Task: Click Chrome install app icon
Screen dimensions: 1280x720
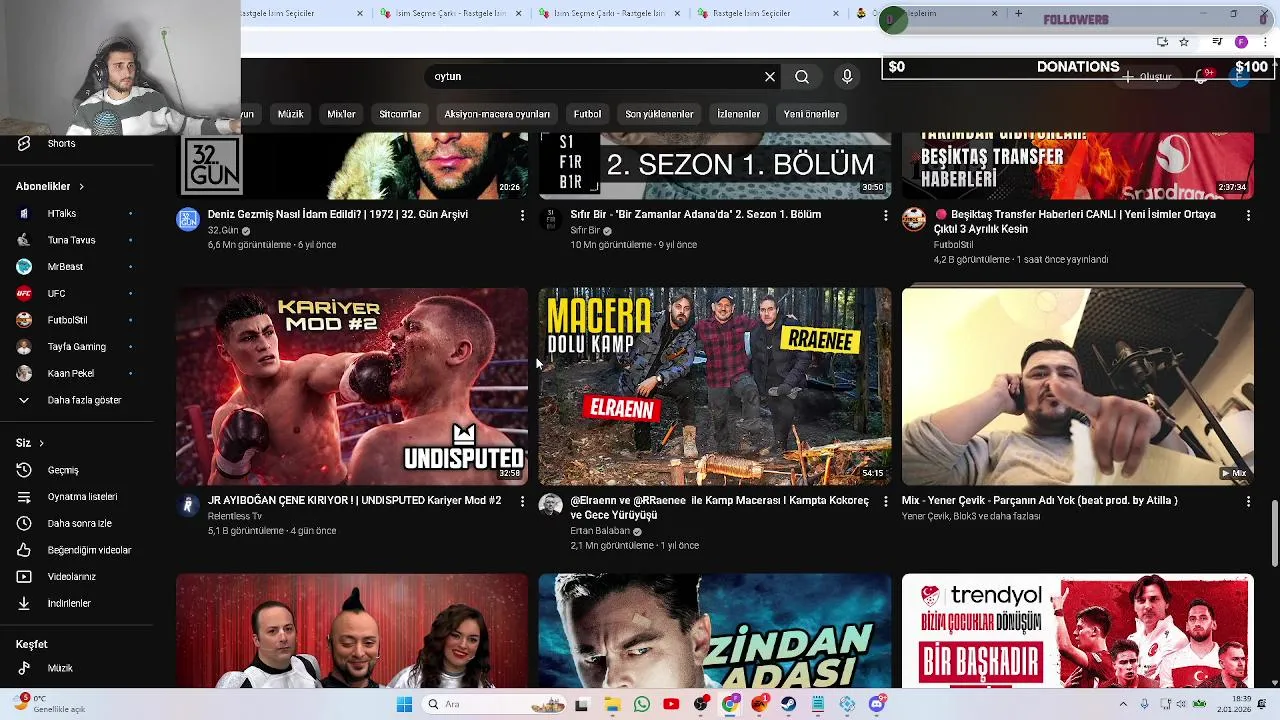Action: [1162, 42]
